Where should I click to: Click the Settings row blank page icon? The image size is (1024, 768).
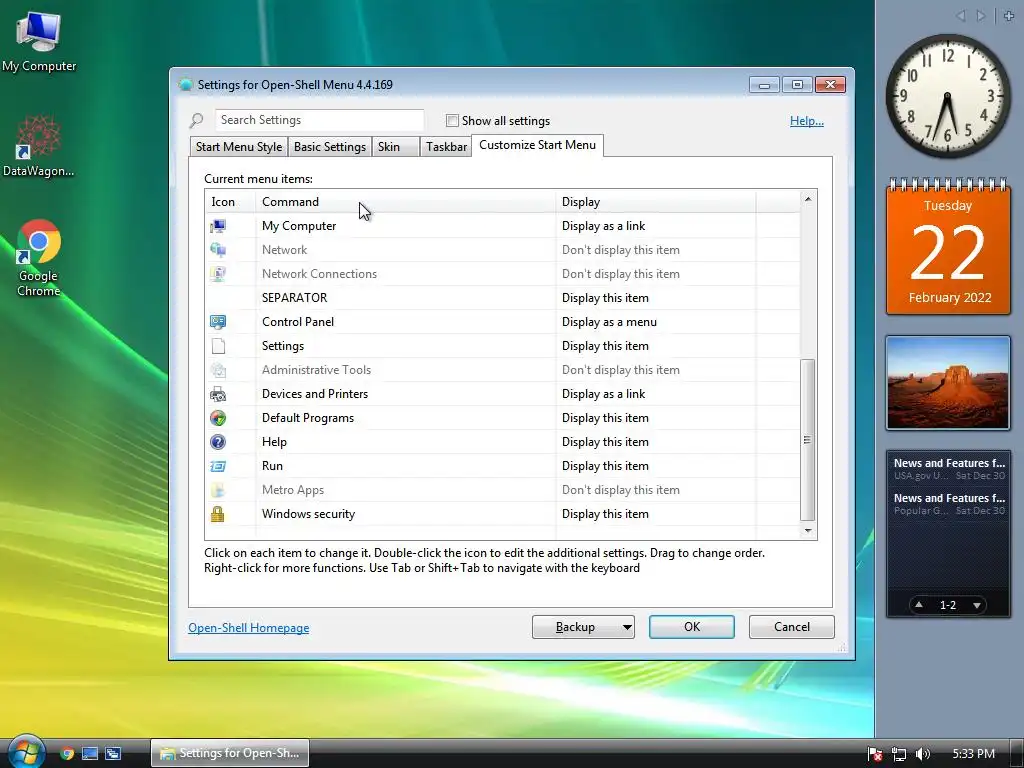(218, 346)
